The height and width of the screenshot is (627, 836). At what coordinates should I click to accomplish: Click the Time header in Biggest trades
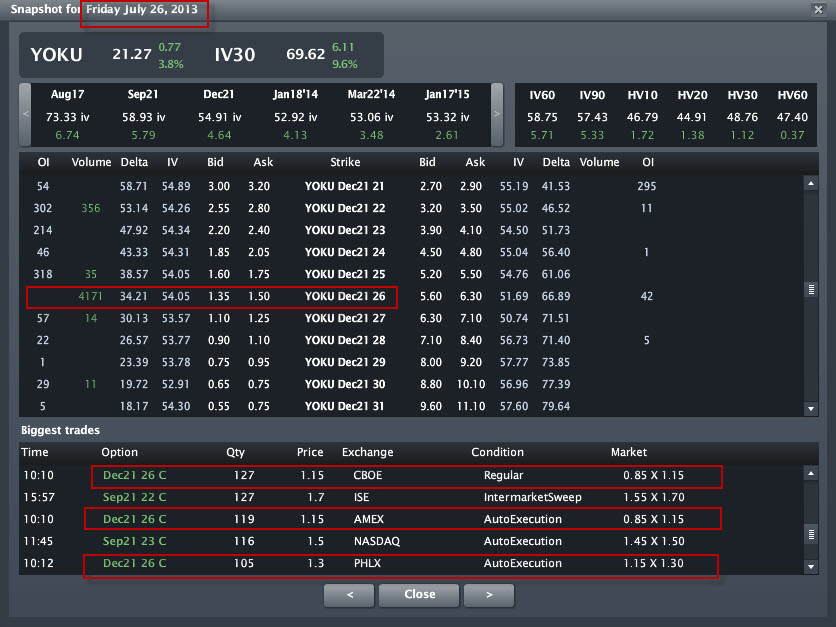(x=35, y=452)
